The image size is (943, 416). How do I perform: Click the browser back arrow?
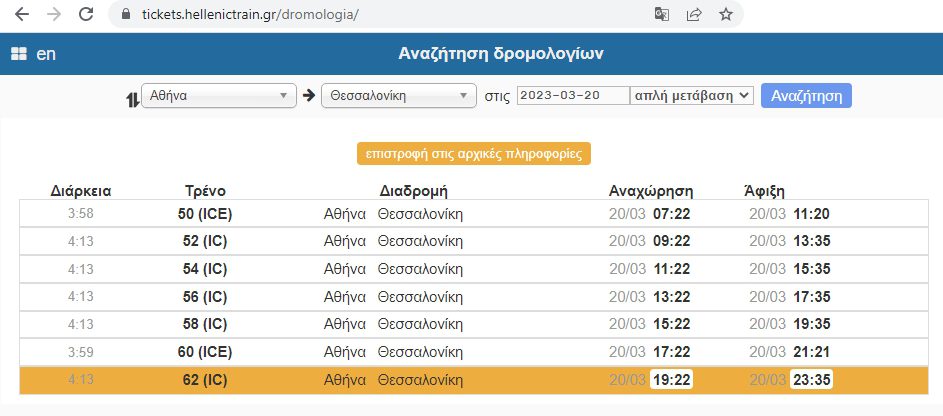point(22,15)
